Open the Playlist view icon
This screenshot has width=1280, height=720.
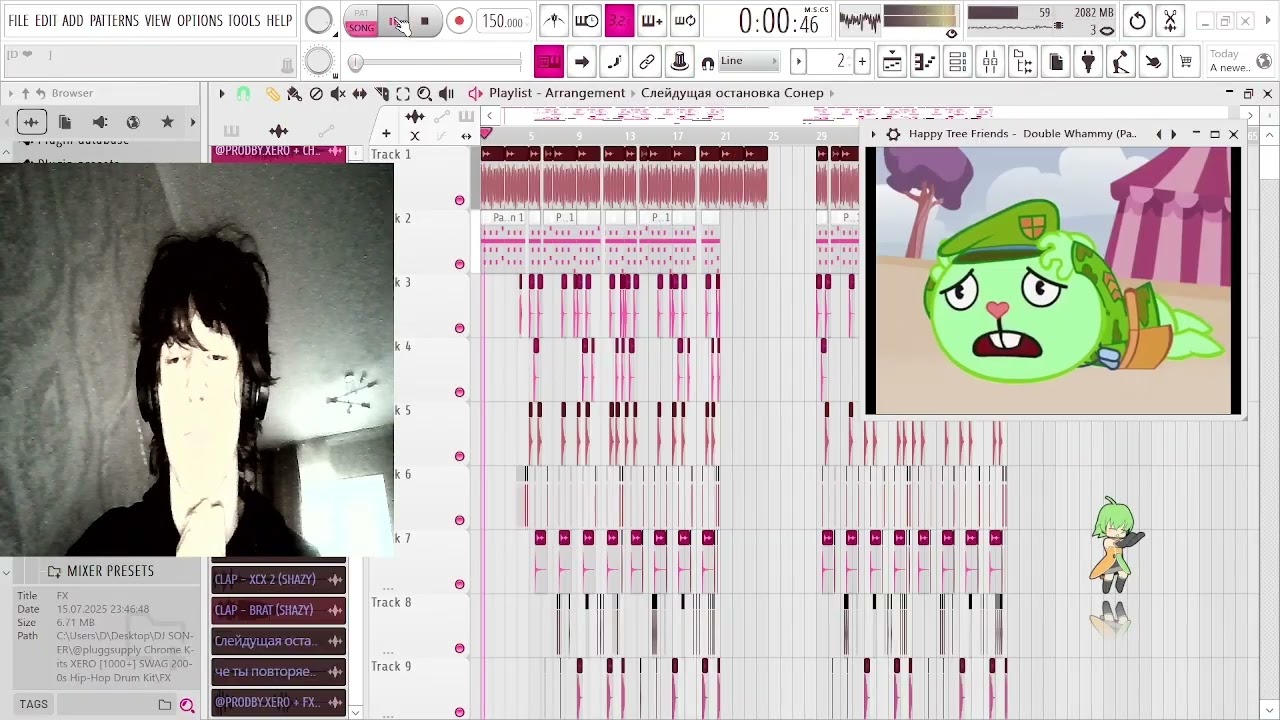(892, 62)
